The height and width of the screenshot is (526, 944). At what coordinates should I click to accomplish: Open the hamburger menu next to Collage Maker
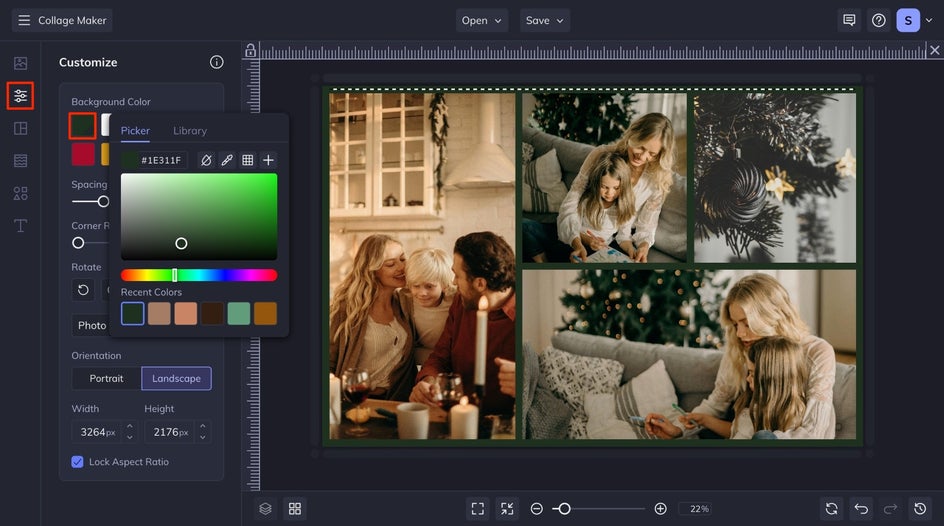tap(24, 20)
